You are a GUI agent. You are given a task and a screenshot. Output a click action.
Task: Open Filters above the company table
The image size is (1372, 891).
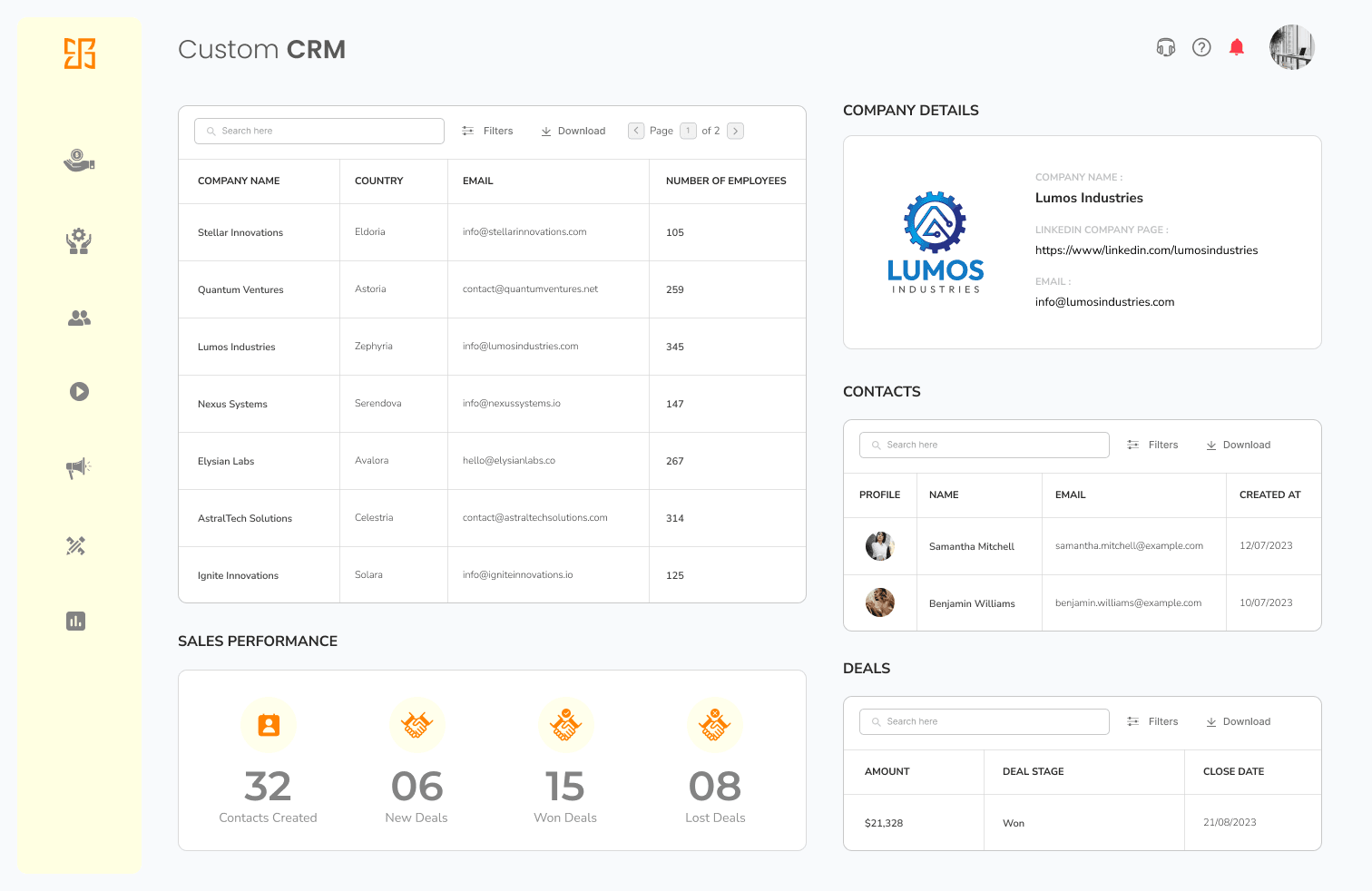pyautogui.click(x=487, y=131)
